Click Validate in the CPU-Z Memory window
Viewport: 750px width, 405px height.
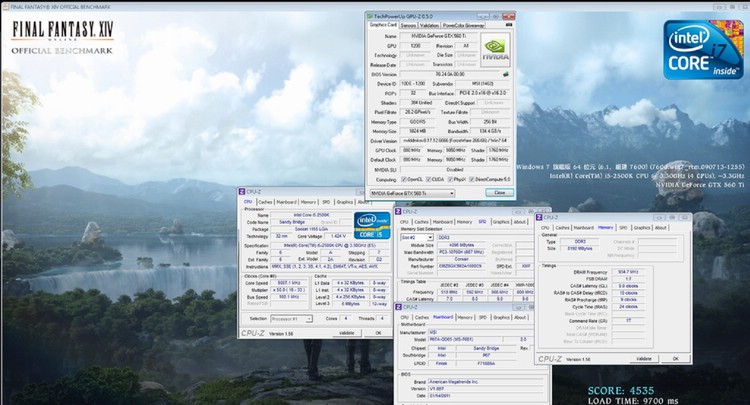(x=644, y=358)
